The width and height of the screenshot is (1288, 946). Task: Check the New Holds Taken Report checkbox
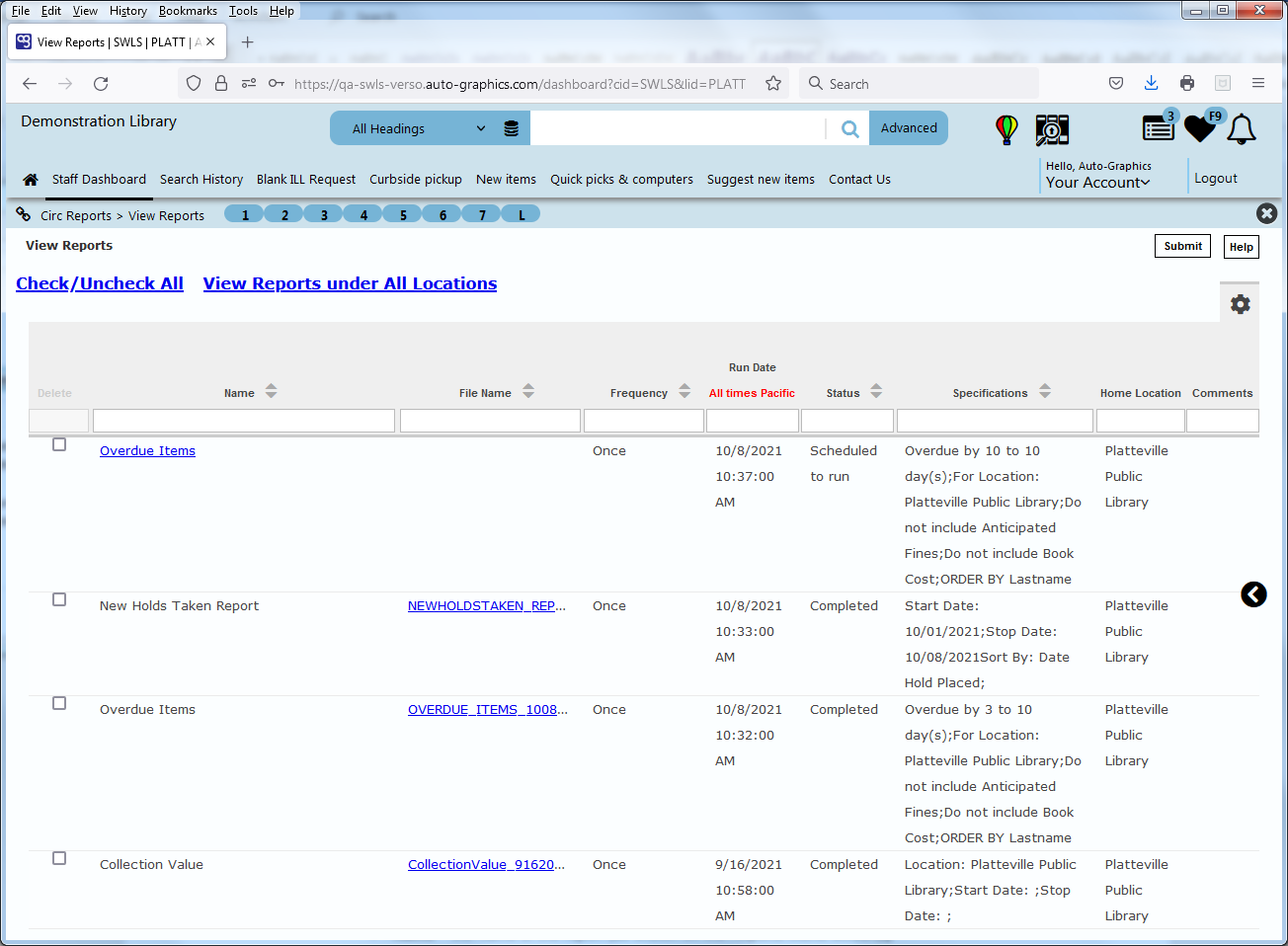59,600
